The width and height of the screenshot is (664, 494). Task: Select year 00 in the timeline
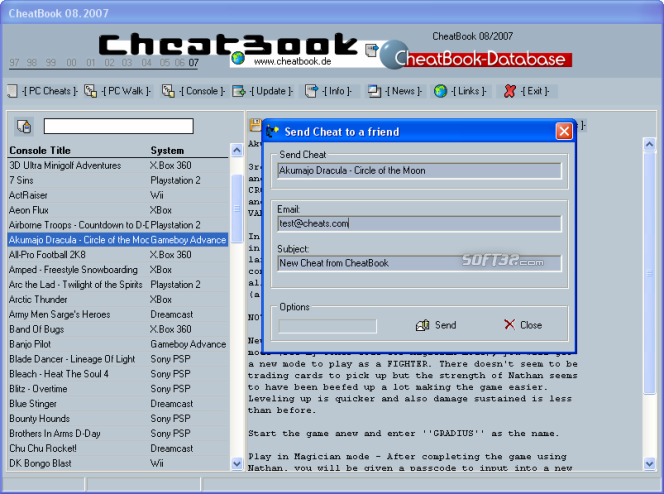(x=71, y=63)
